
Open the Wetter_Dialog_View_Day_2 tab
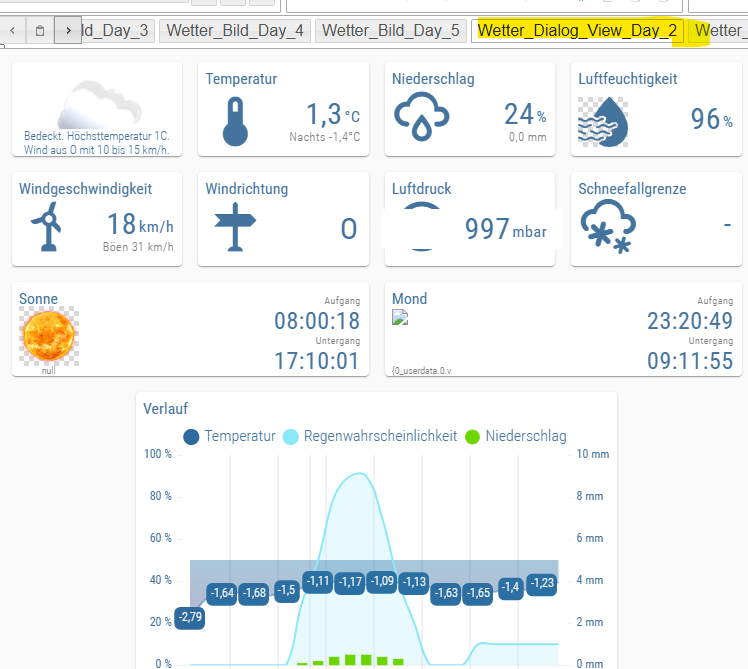[x=577, y=31]
